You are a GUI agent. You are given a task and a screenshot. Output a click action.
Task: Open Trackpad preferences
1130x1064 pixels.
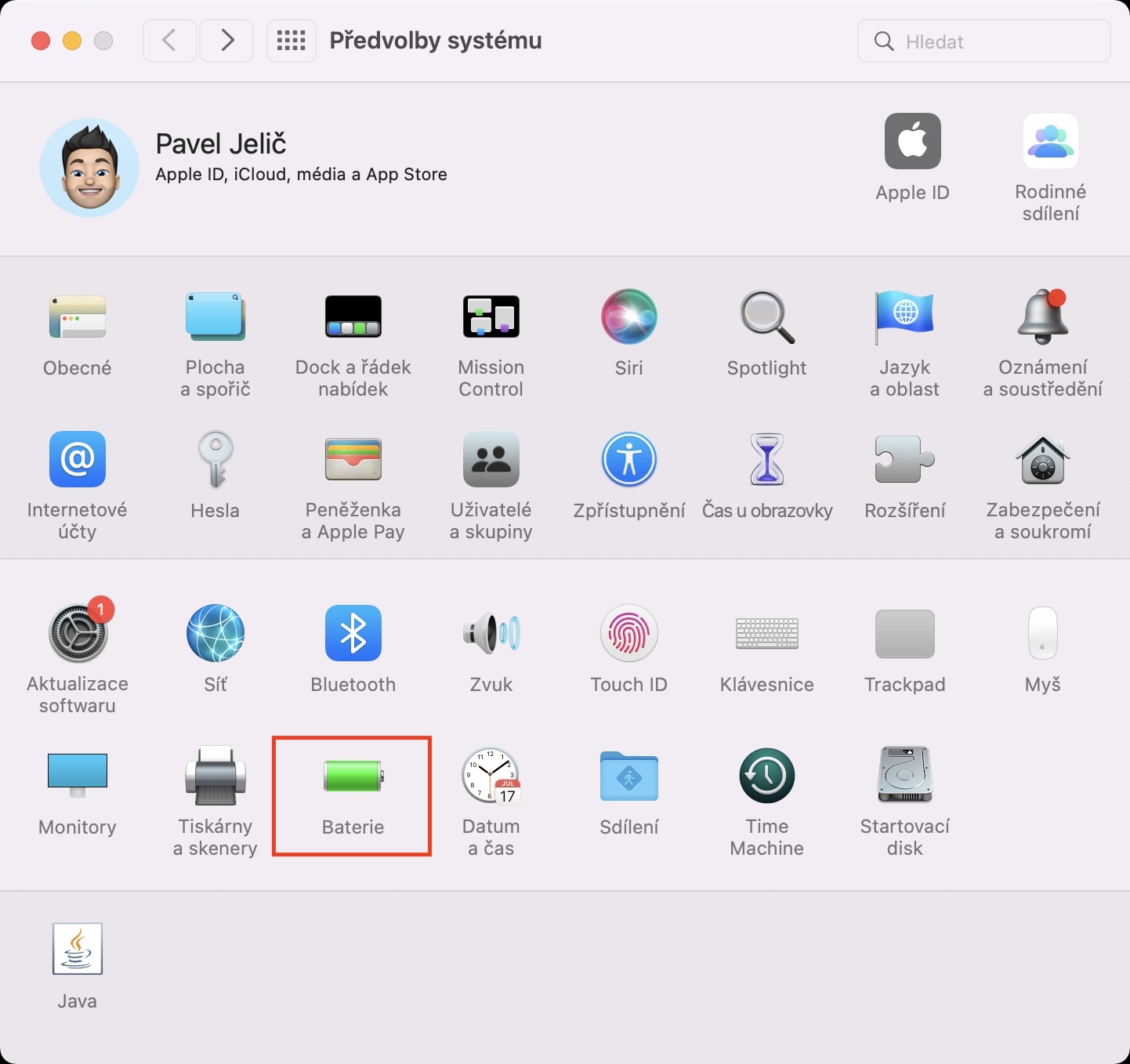tap(905, 633)
